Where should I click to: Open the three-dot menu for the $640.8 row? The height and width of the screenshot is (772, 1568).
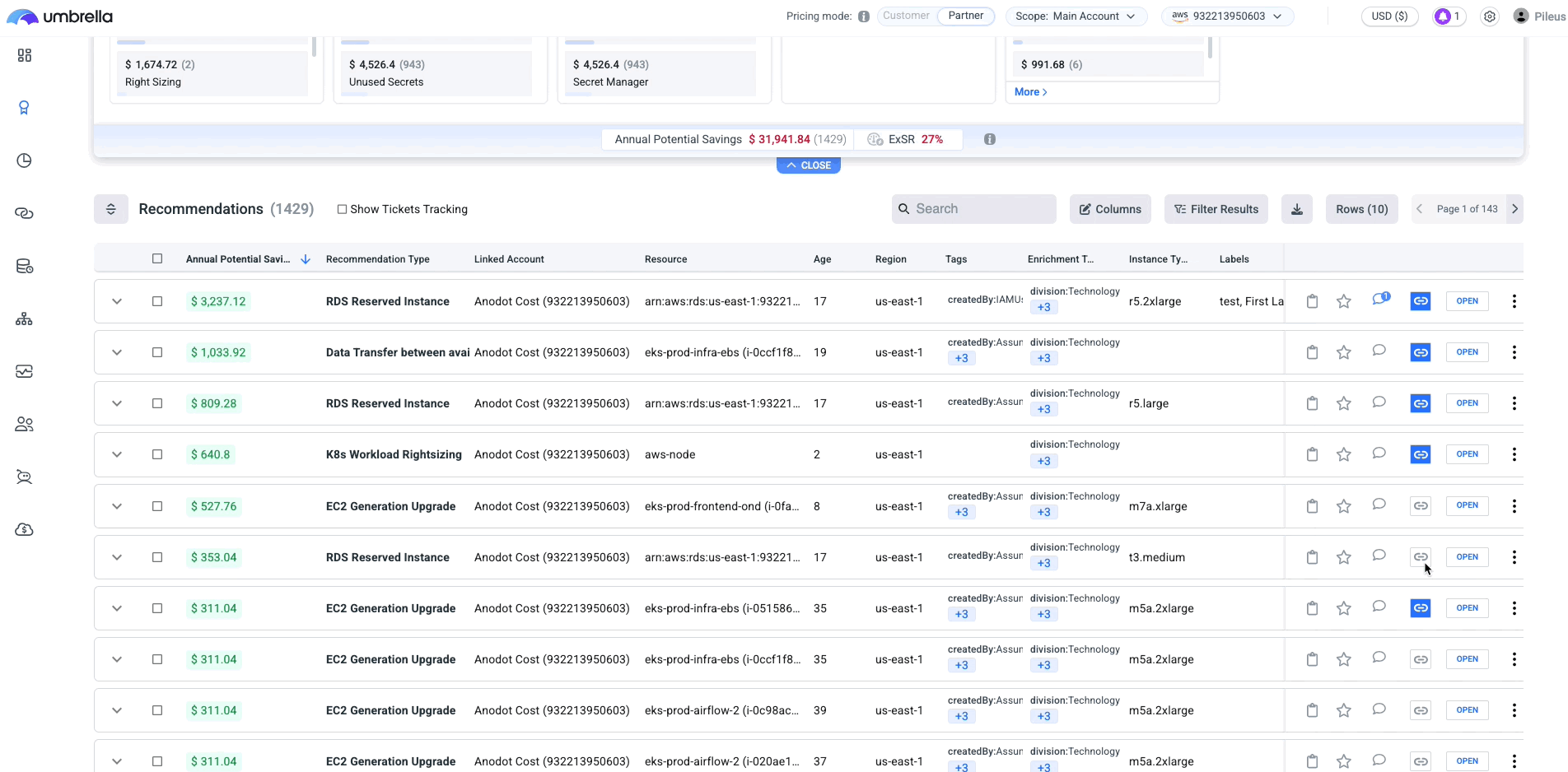tap(1514, 454)
